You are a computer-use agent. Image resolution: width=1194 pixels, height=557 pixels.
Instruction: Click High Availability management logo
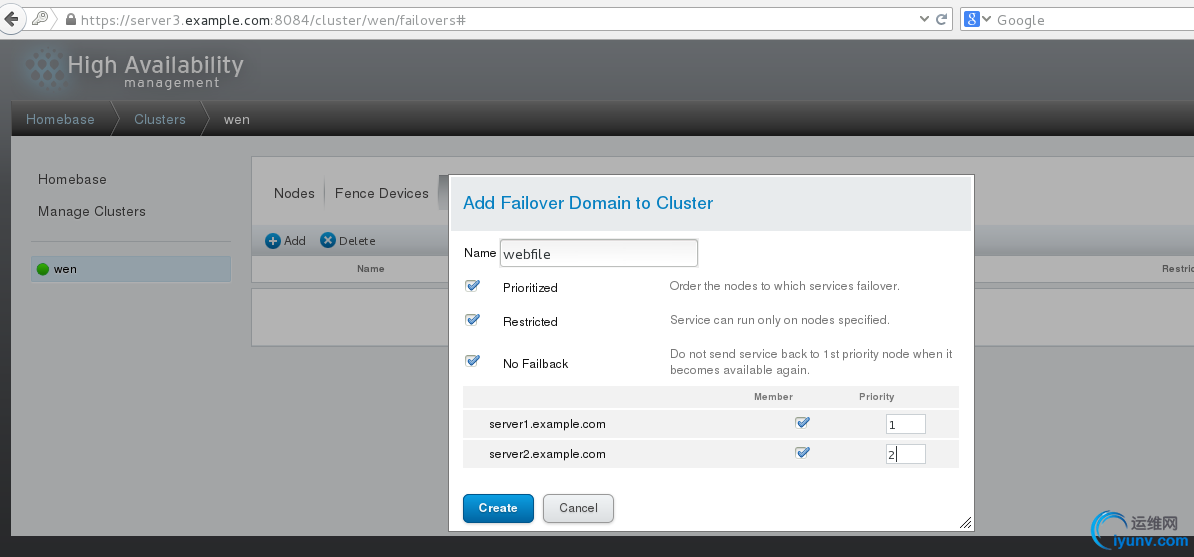click(x=134, y=70)
